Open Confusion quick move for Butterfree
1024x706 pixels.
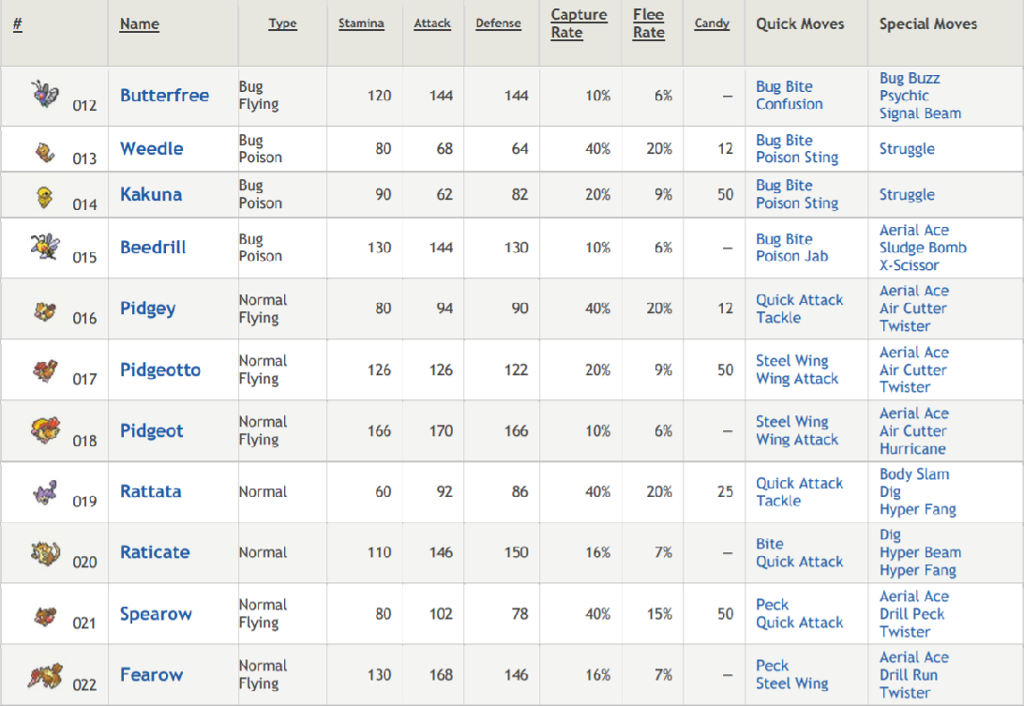[x=789, y=104]
